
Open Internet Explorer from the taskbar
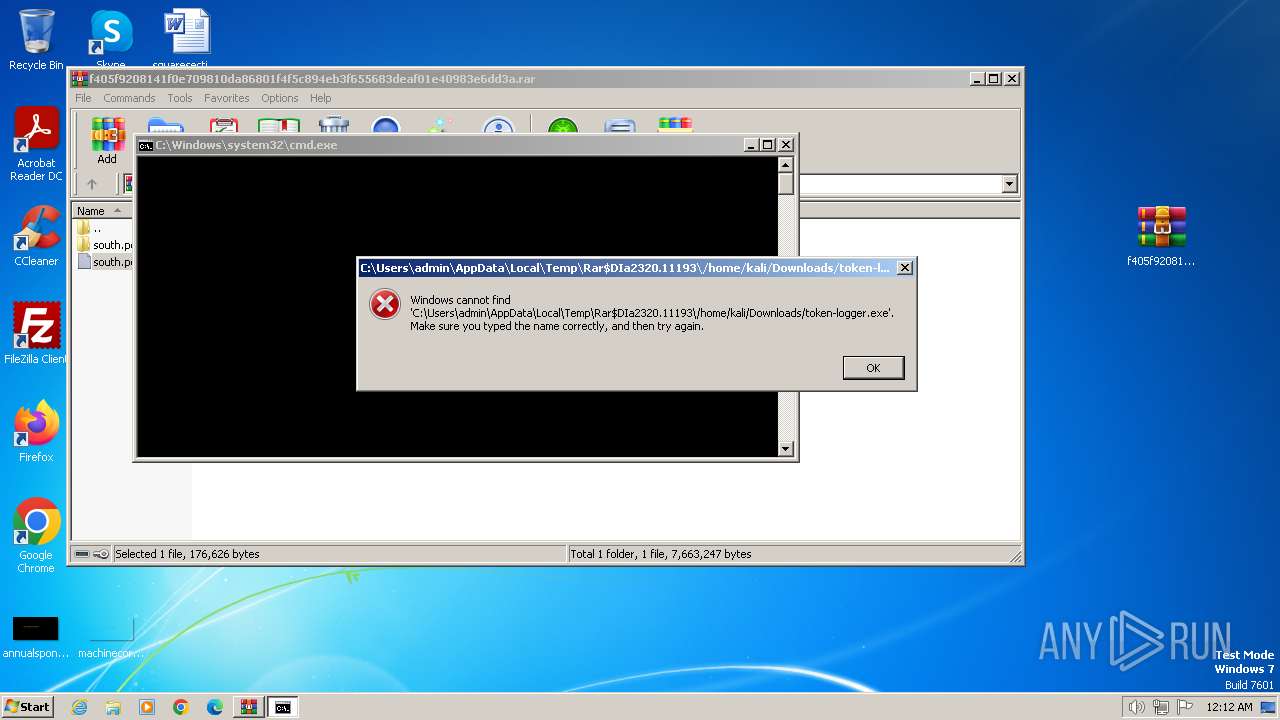(x=79, y=707)
